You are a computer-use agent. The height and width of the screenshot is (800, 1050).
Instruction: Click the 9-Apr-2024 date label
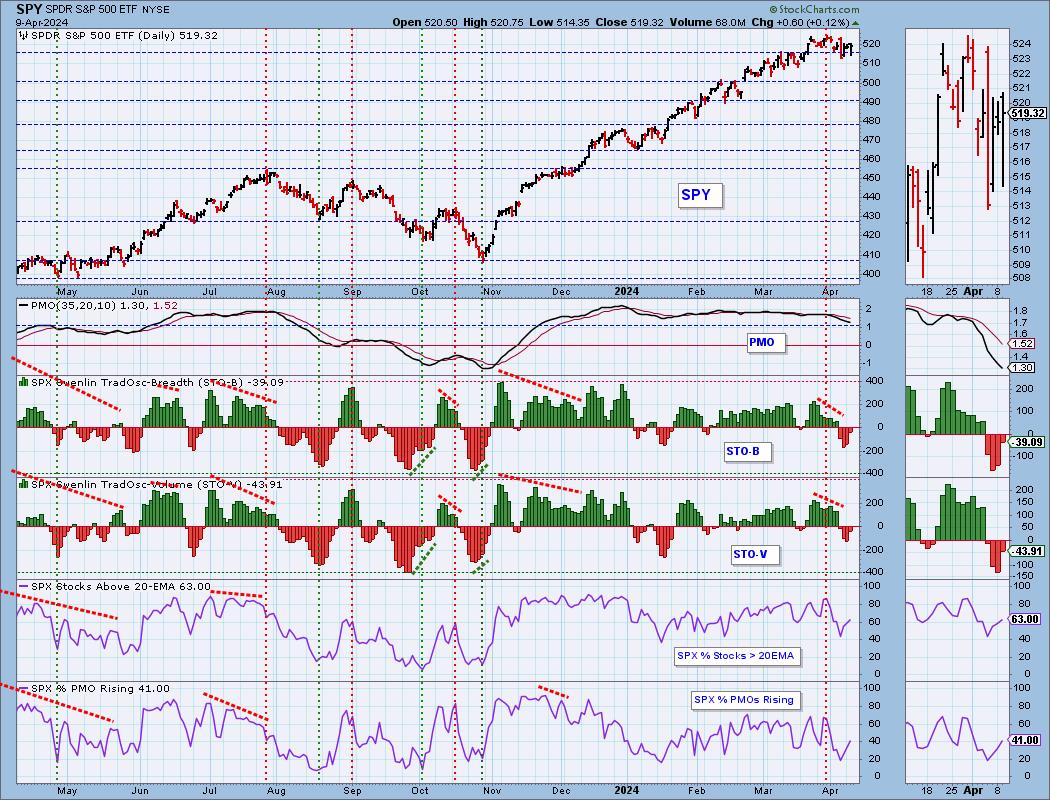[x=43, y=22]
